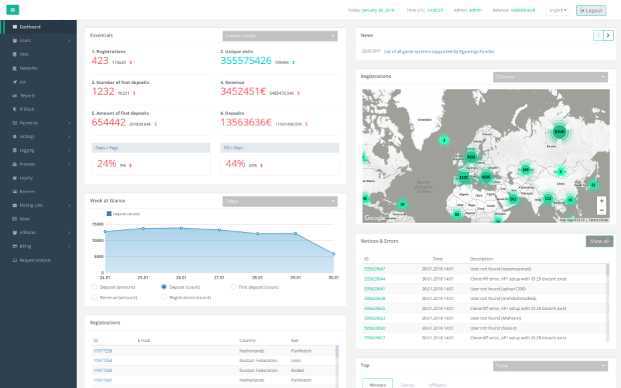Go to previous news item arrow
The height and width of the screenshot is (388, 621).
coord(598,36)
